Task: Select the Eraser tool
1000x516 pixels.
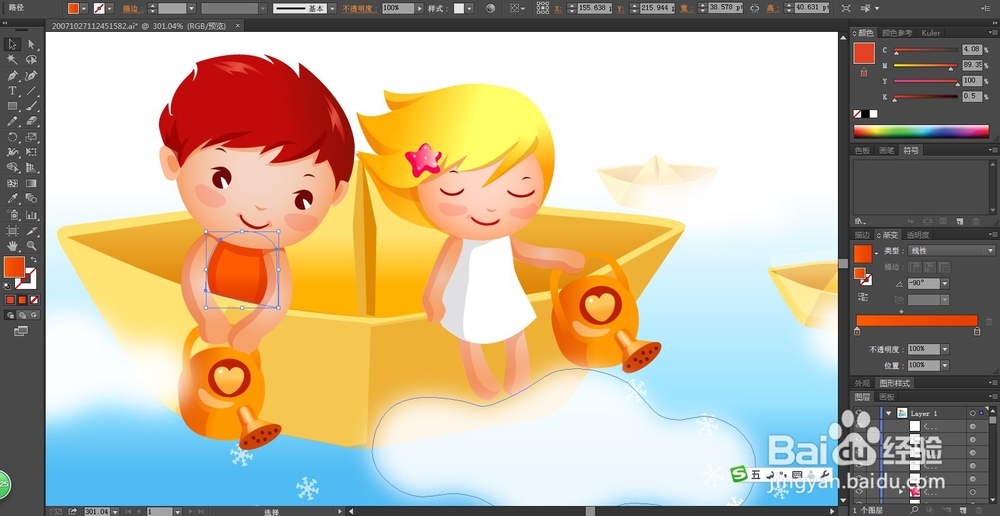Action: click(x=31, y=121)
